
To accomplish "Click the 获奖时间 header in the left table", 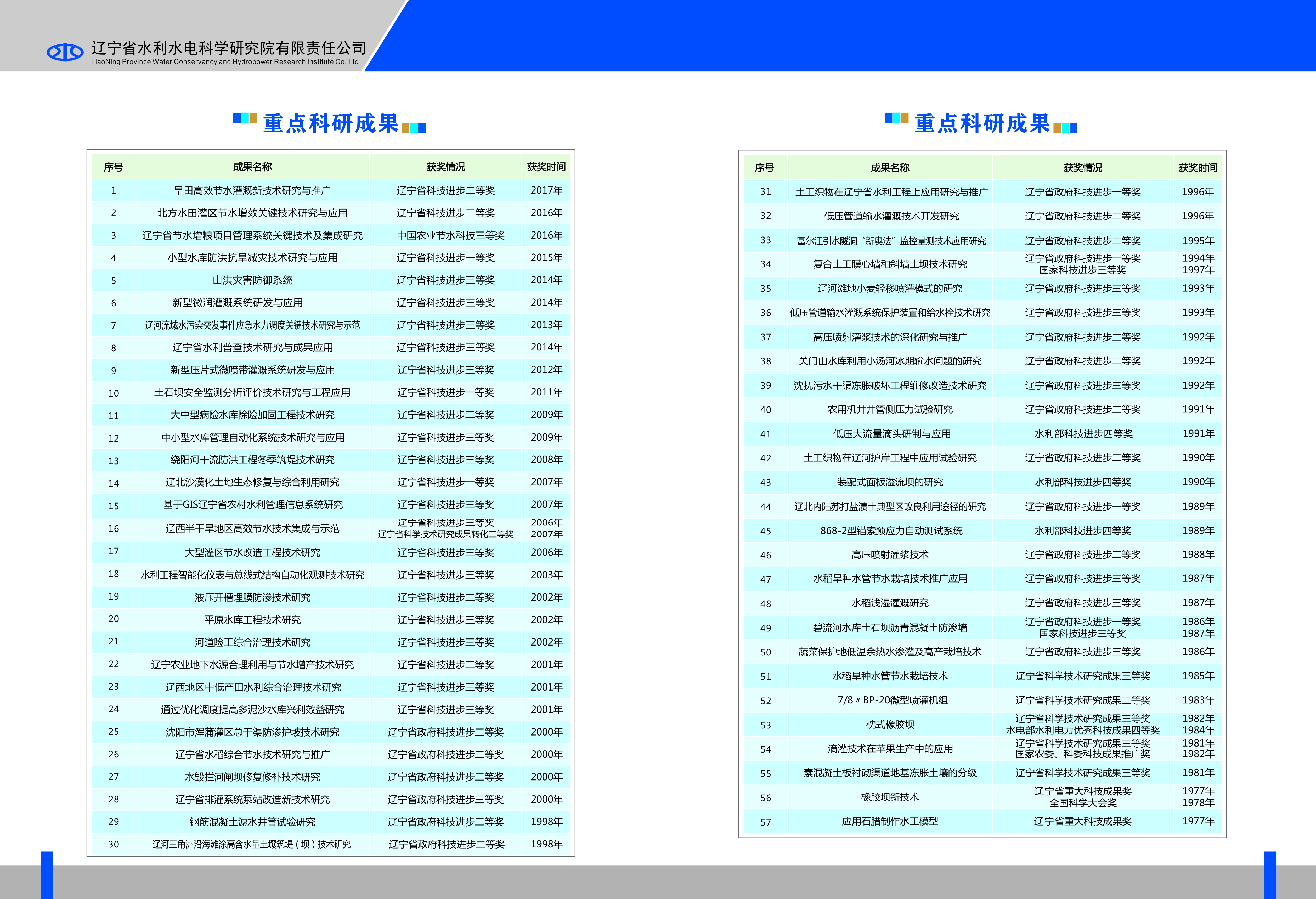I will 546,167.
